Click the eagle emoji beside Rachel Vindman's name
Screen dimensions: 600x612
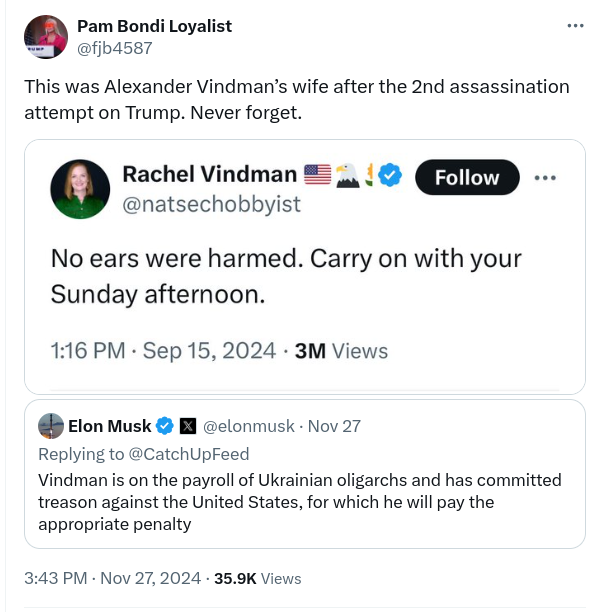point(347,175)
